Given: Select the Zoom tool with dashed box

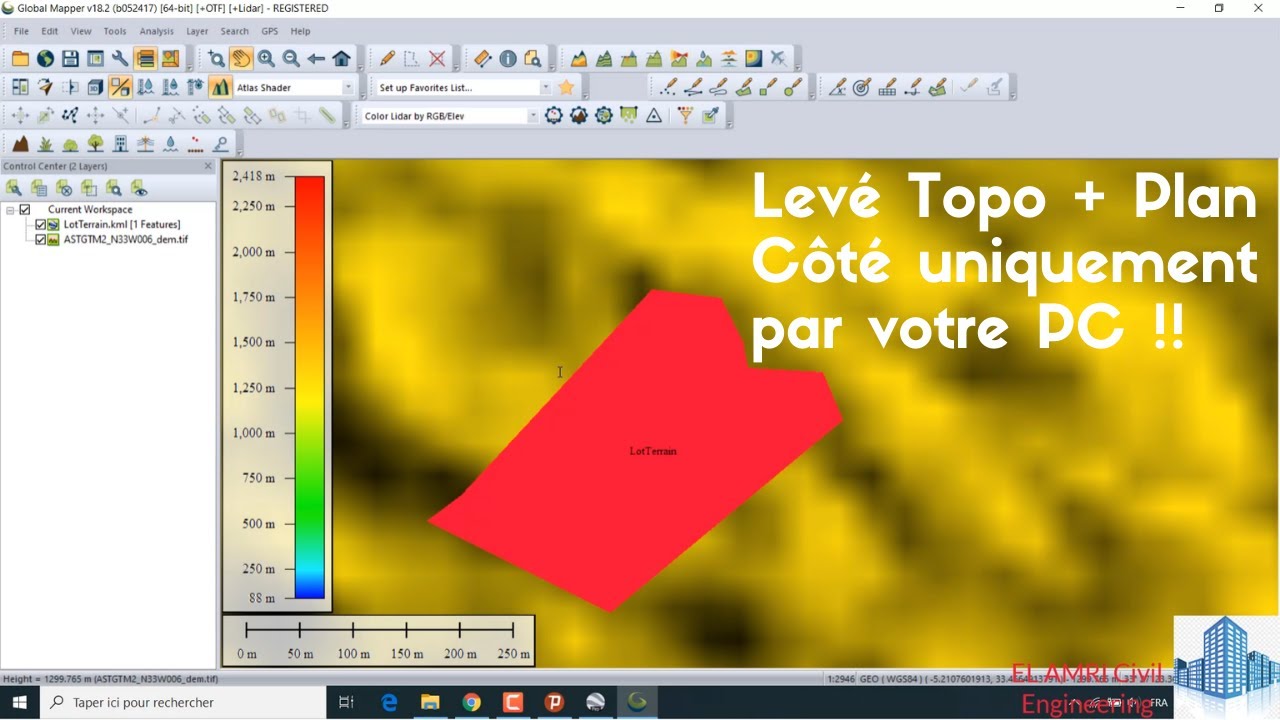Looking at the screenshot, I should click(216, 59).
